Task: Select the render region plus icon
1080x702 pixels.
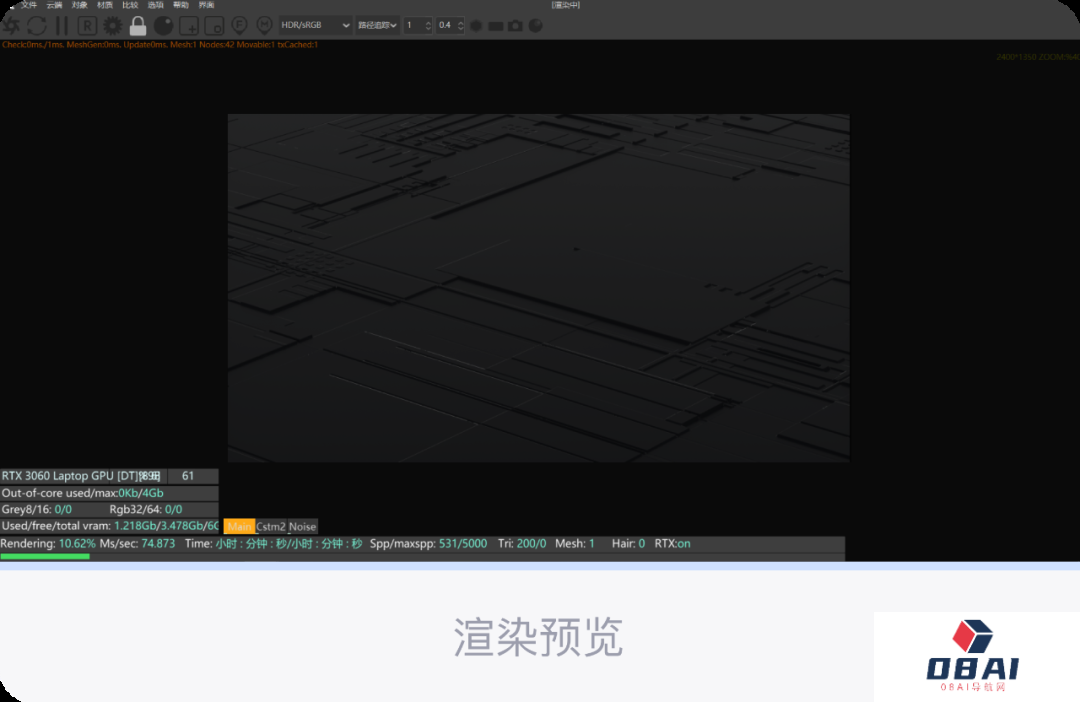Action: [x=188, y=25]
